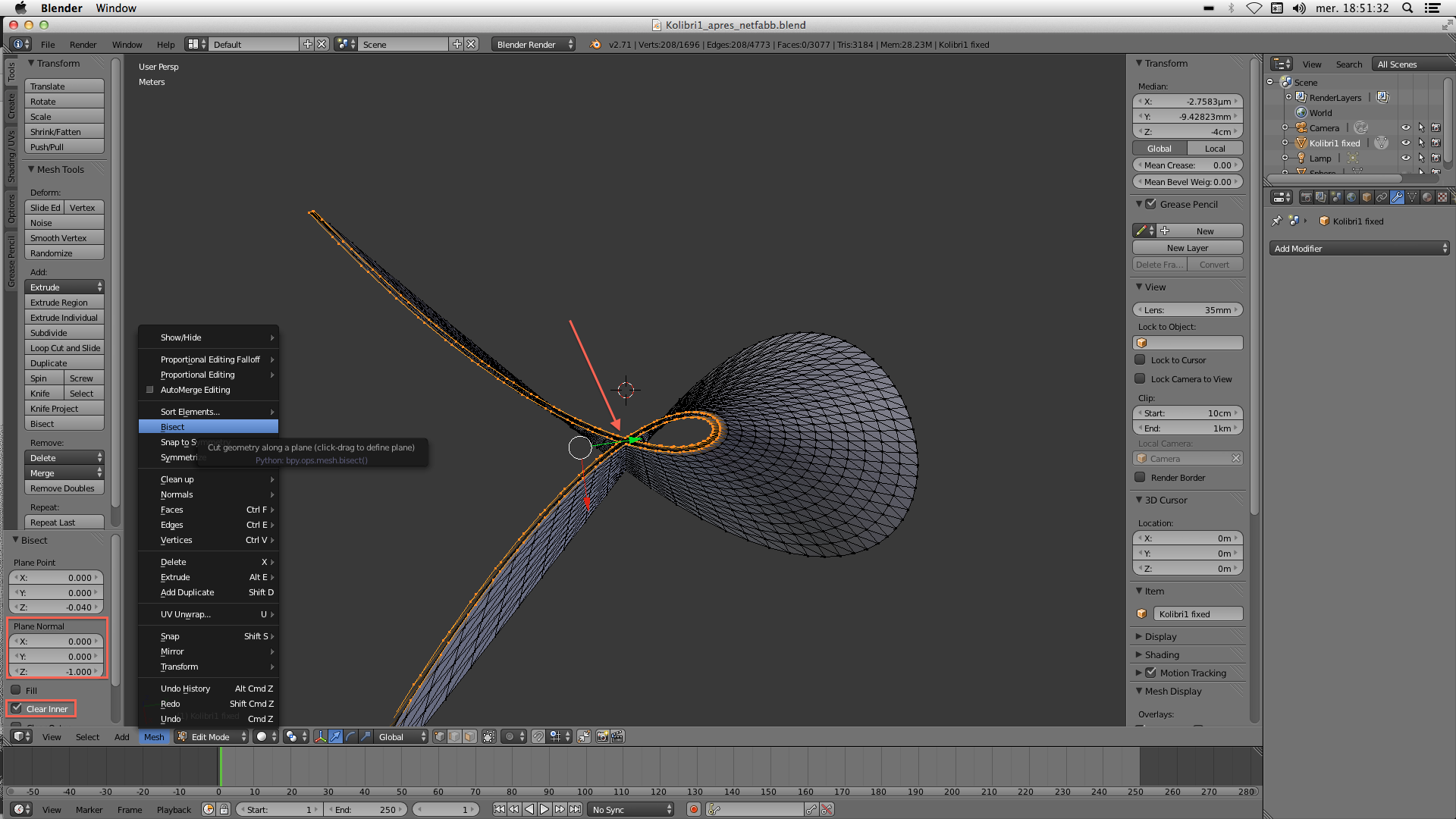Open the Delete dropdown under Remove
Image resolution: width=1456 pixels, height=819 pixels.
coord(64,457)
